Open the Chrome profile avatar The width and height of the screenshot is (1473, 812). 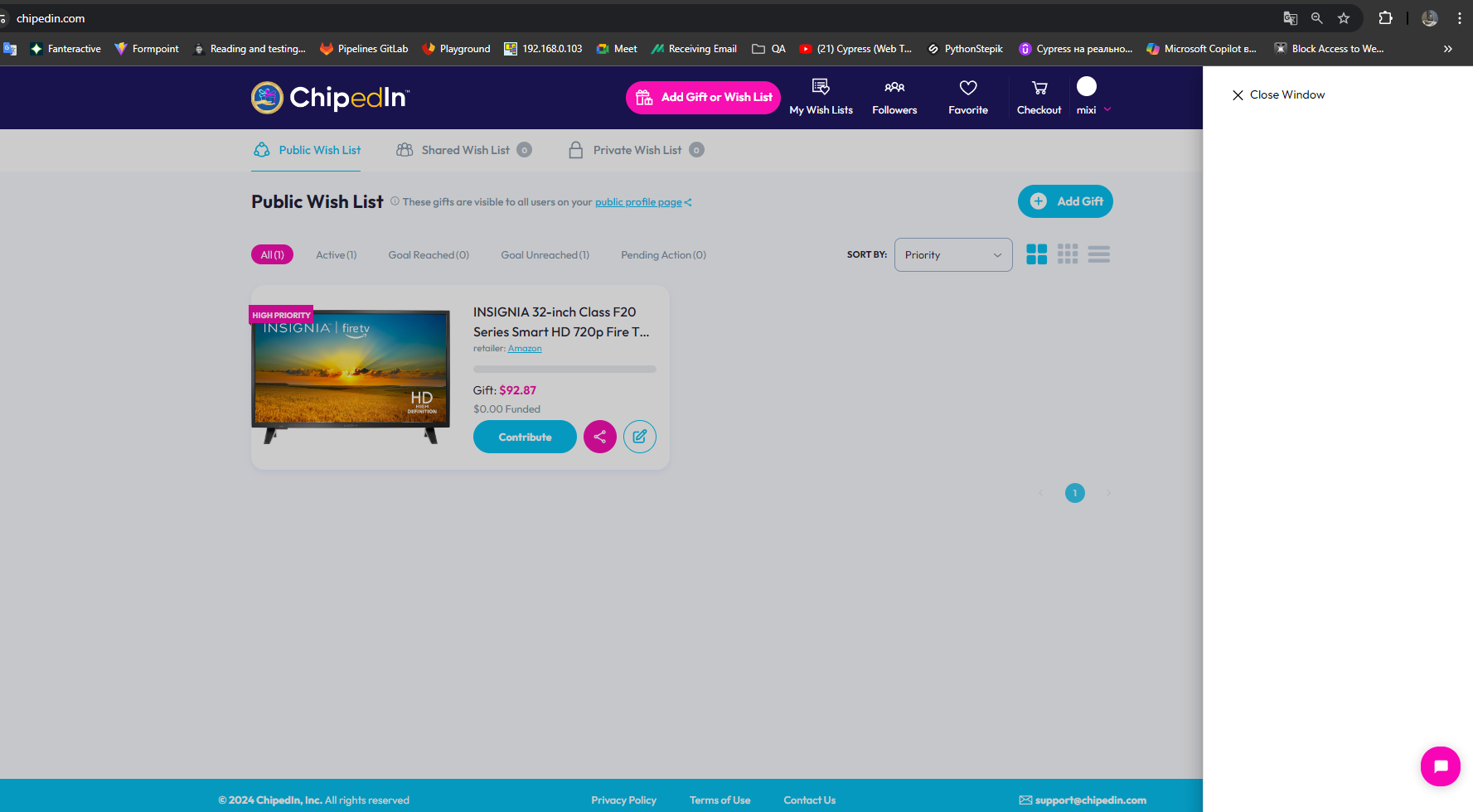click(x=1429, y=18)
